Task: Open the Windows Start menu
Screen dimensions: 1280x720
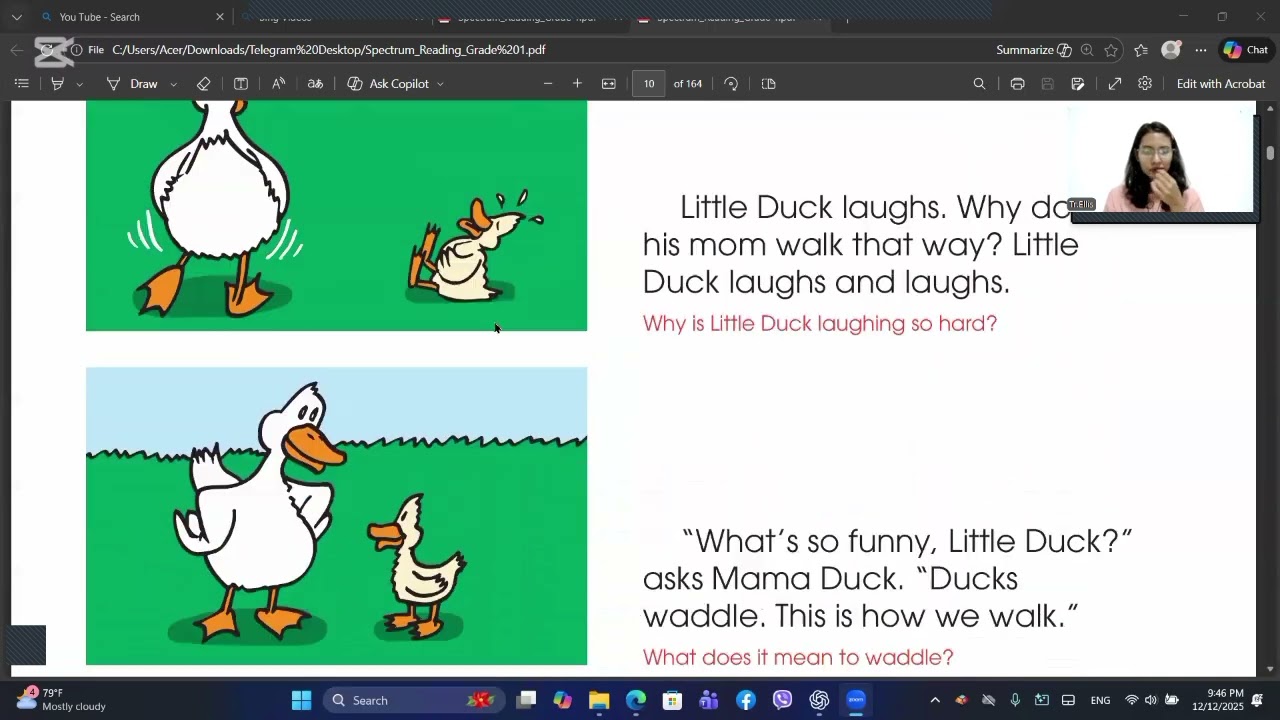Action: [x=301, y=700]
